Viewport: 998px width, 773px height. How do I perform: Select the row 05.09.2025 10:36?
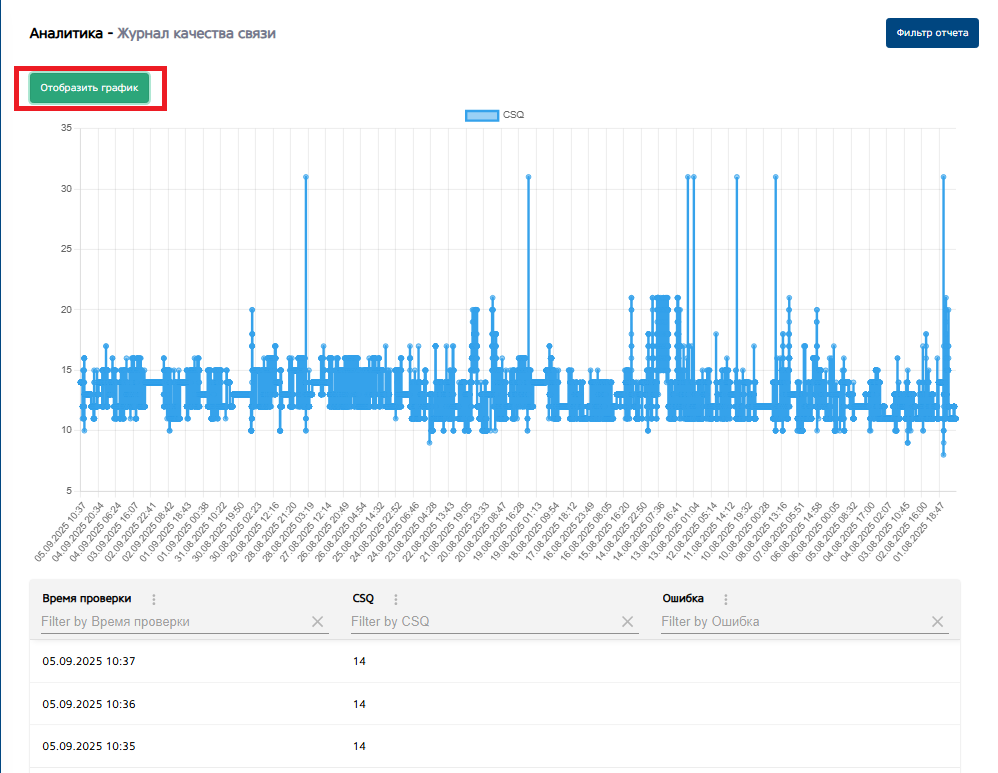[x=495, y=704]
